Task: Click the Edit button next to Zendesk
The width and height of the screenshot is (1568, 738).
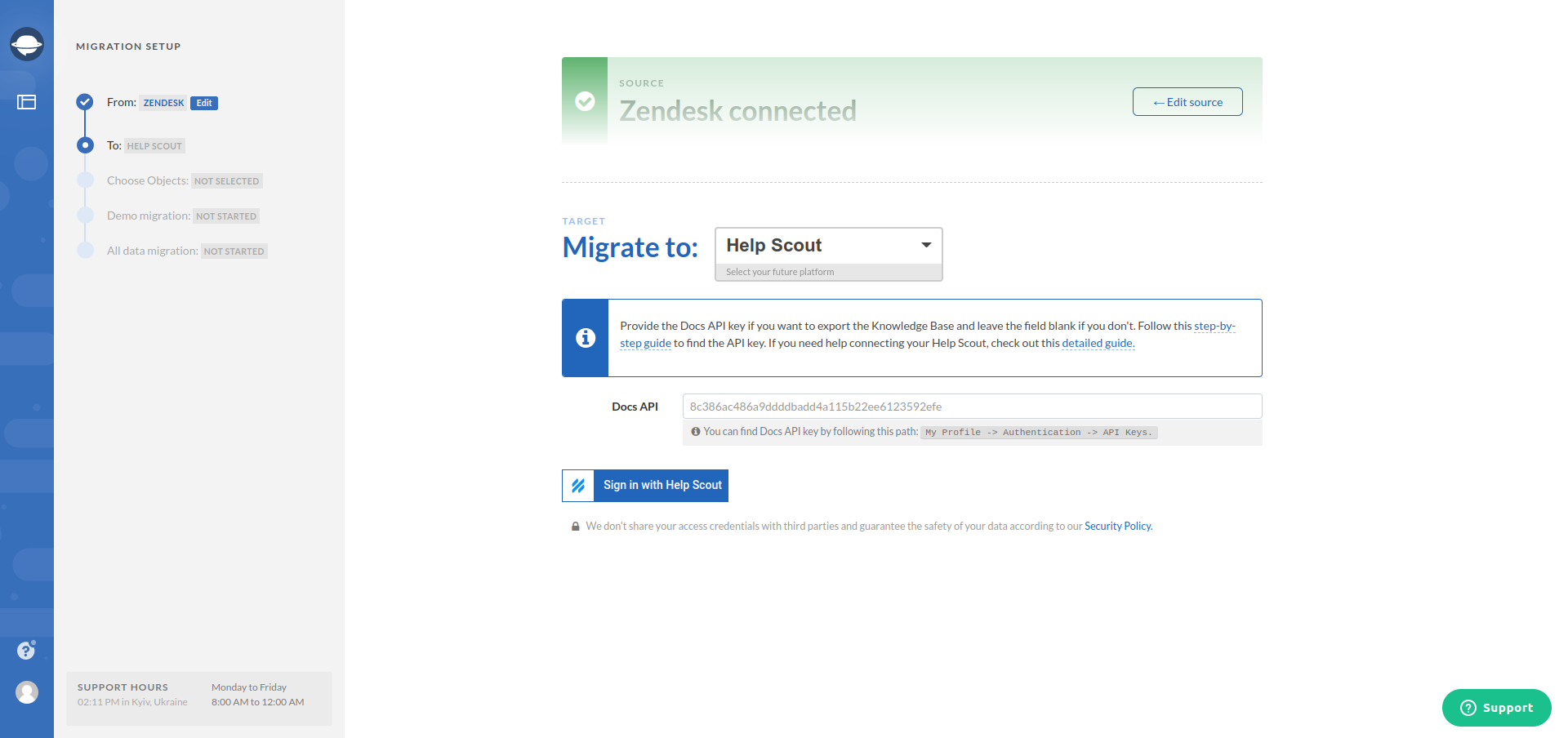Action: [204, 103]
